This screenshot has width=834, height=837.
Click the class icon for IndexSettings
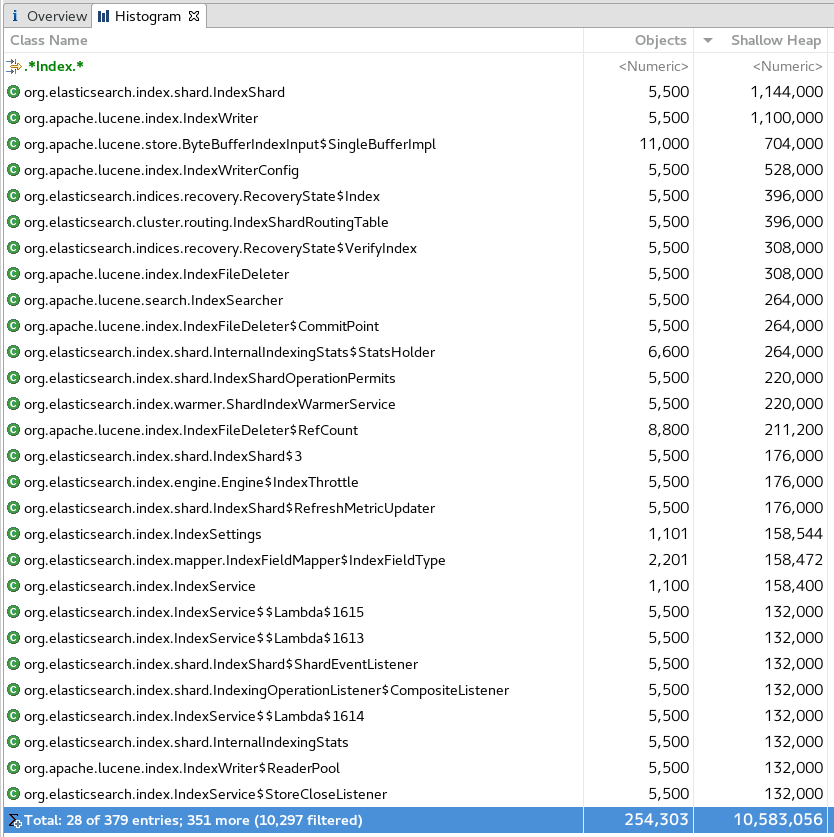(x=13, y=534)
